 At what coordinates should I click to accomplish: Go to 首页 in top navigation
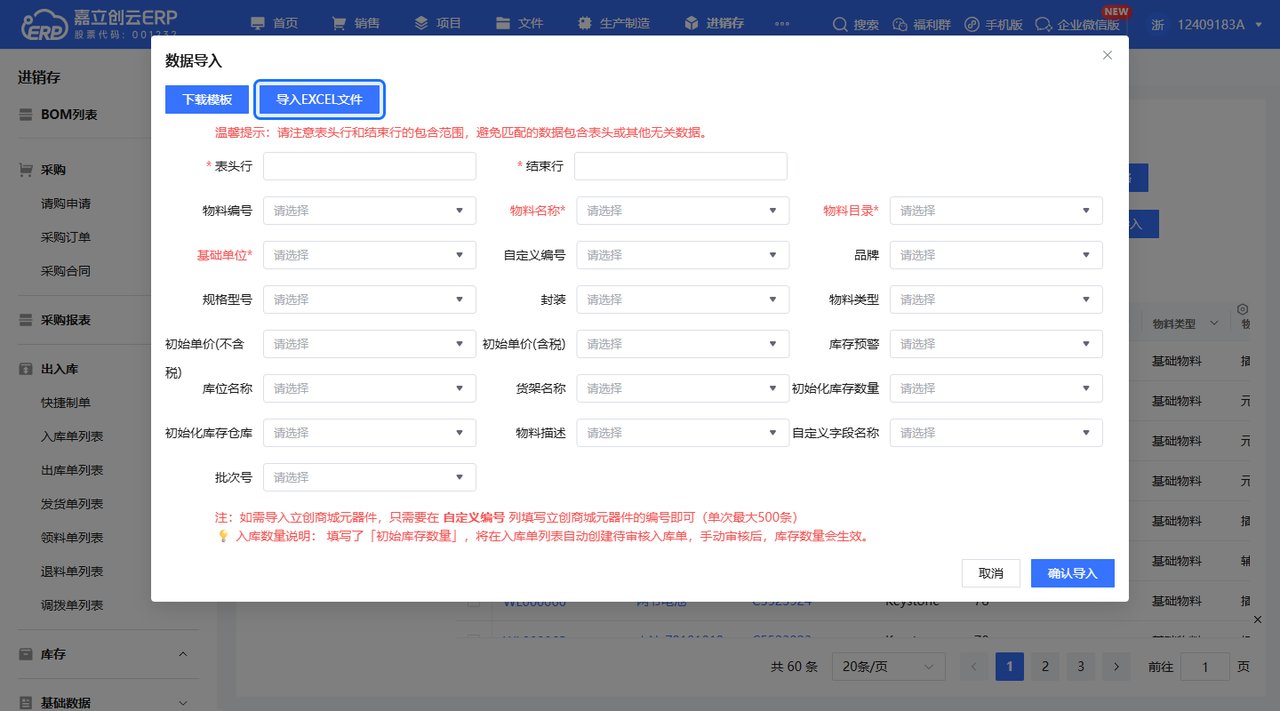tap(274, 24)
